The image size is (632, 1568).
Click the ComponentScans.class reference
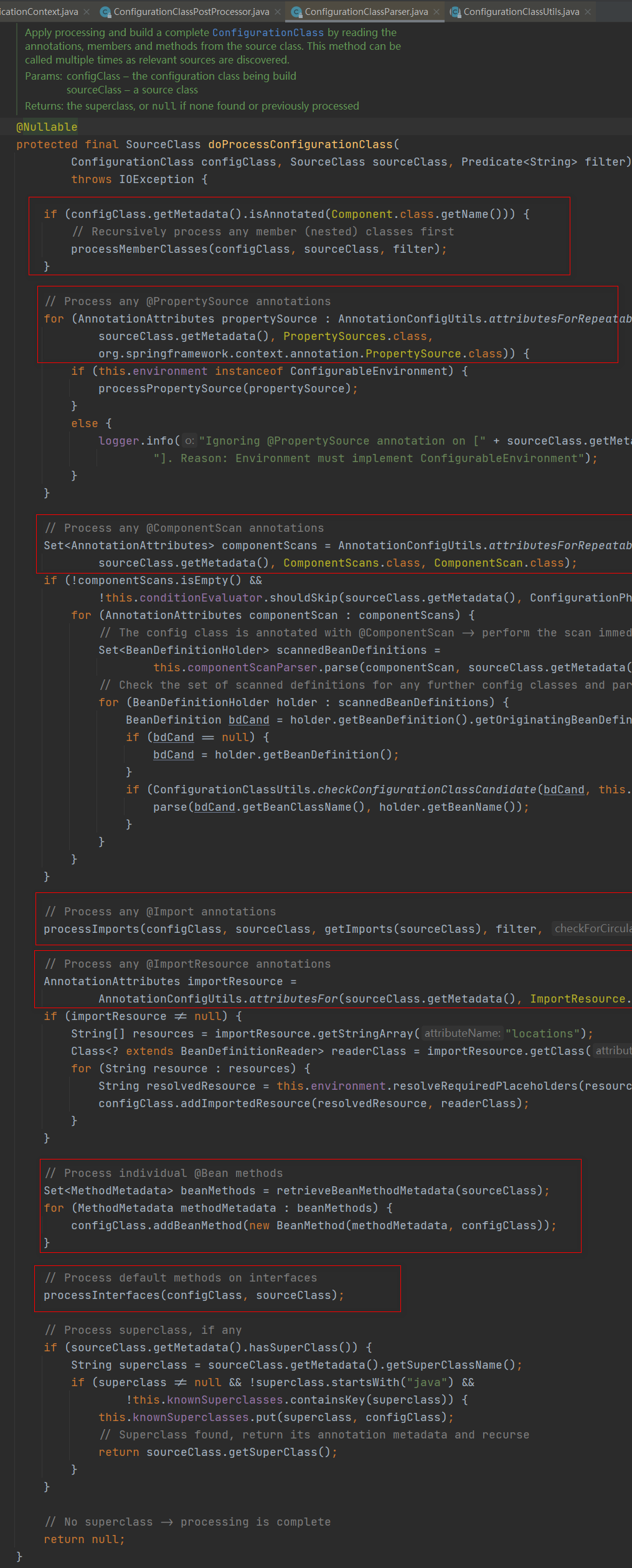click(x=352, y=563)
